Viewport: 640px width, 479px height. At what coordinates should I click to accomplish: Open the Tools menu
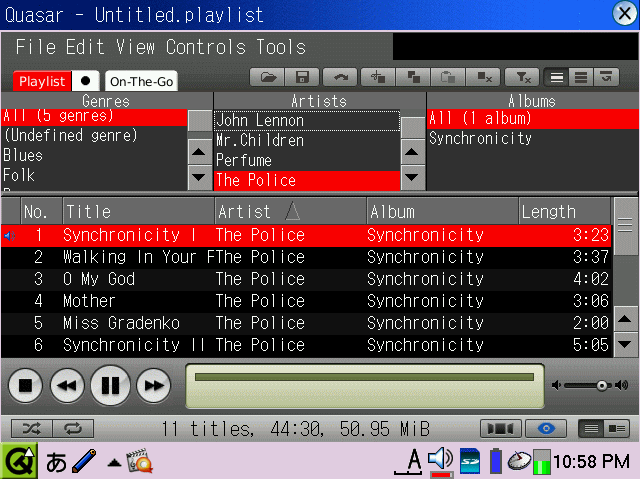click(281, 47)
